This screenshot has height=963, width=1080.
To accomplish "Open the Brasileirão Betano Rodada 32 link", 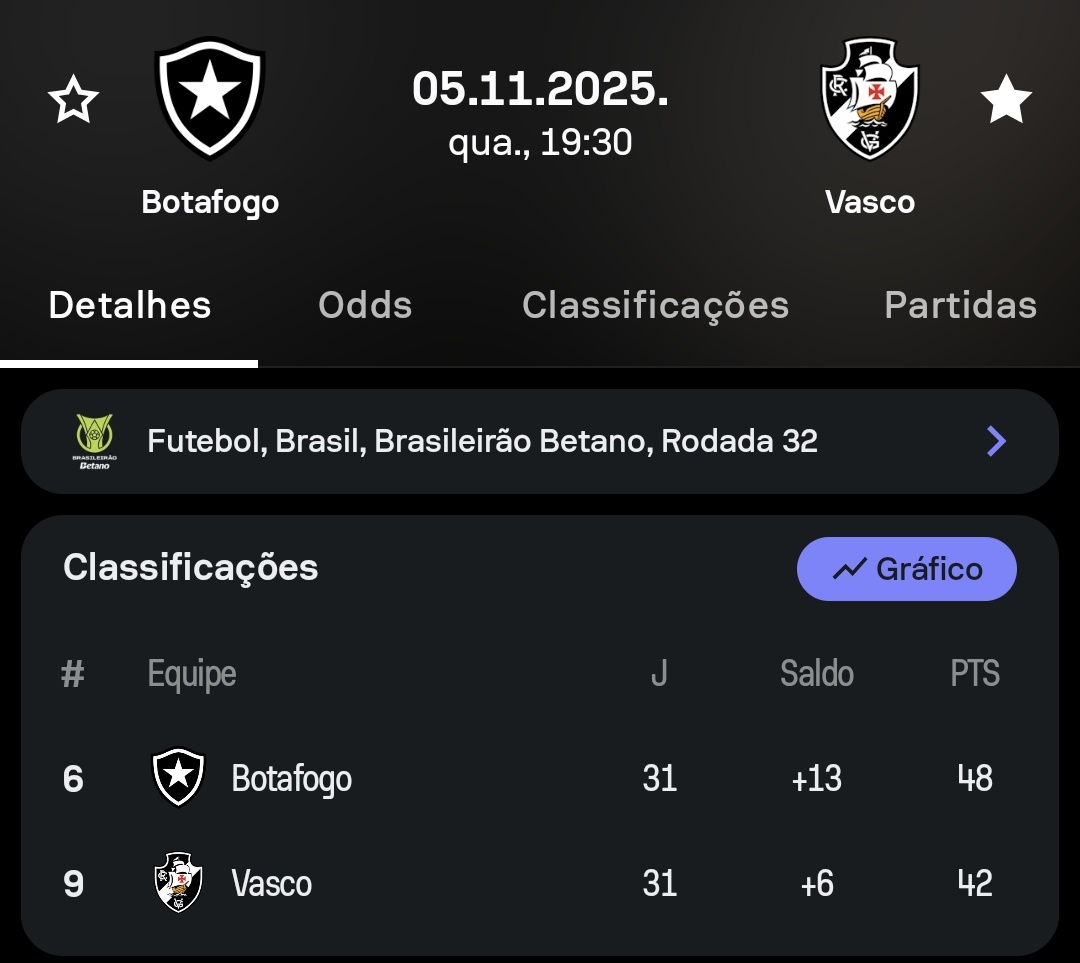I will coord(482,441).
